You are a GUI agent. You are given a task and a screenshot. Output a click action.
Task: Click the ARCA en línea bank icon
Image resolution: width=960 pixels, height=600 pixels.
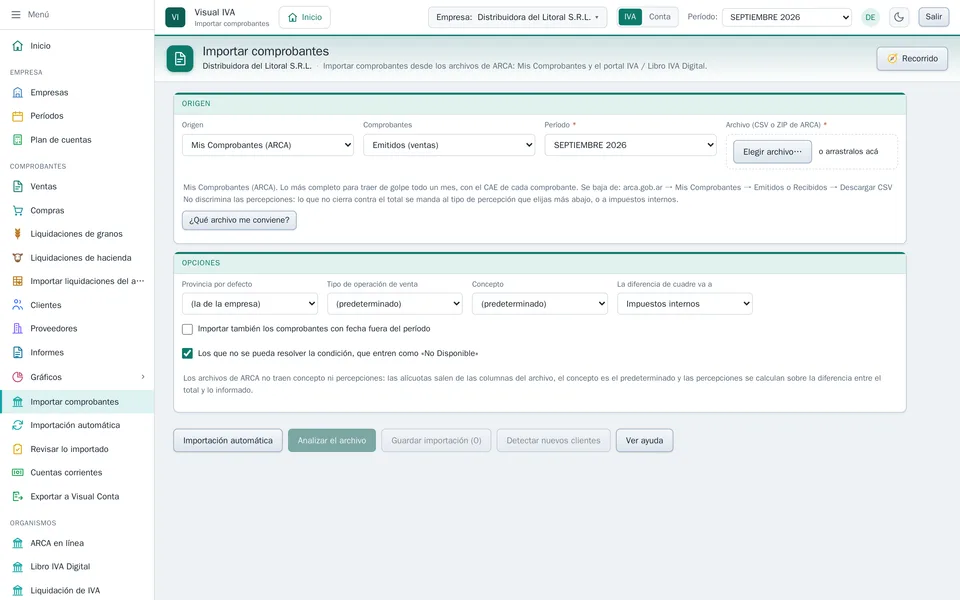coord(18,543)
